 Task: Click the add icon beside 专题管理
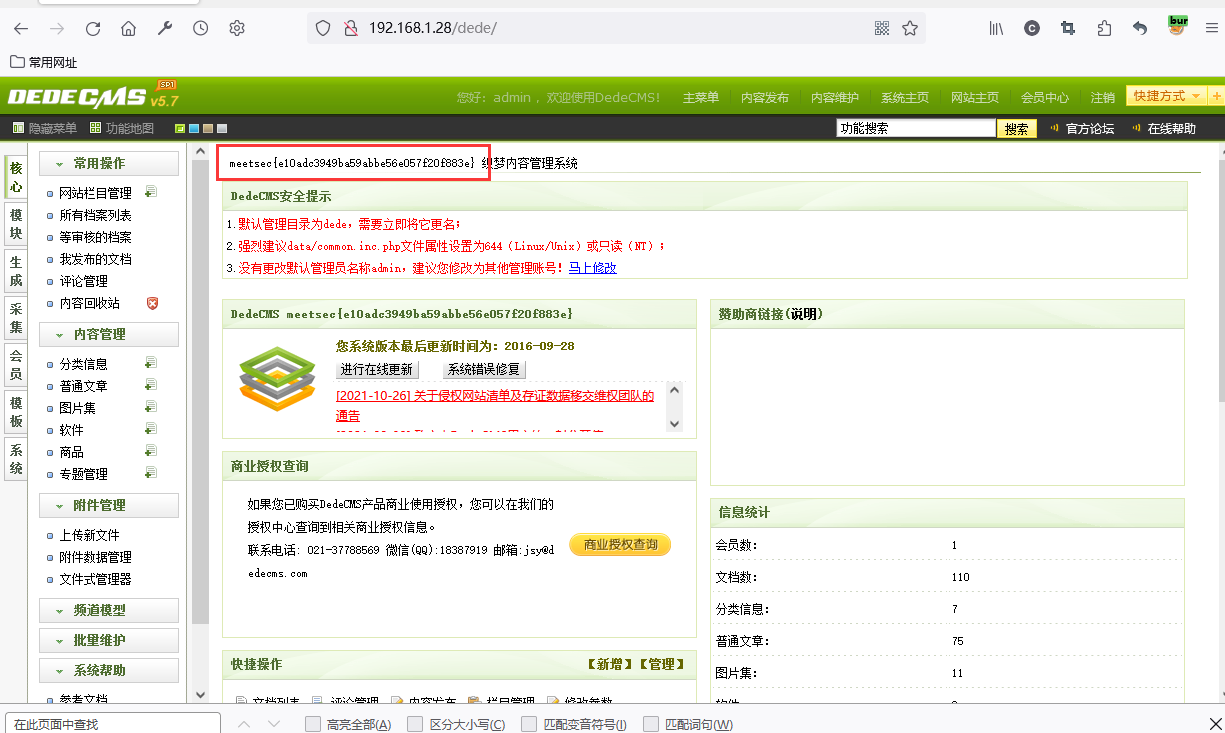tap(150, 473)
